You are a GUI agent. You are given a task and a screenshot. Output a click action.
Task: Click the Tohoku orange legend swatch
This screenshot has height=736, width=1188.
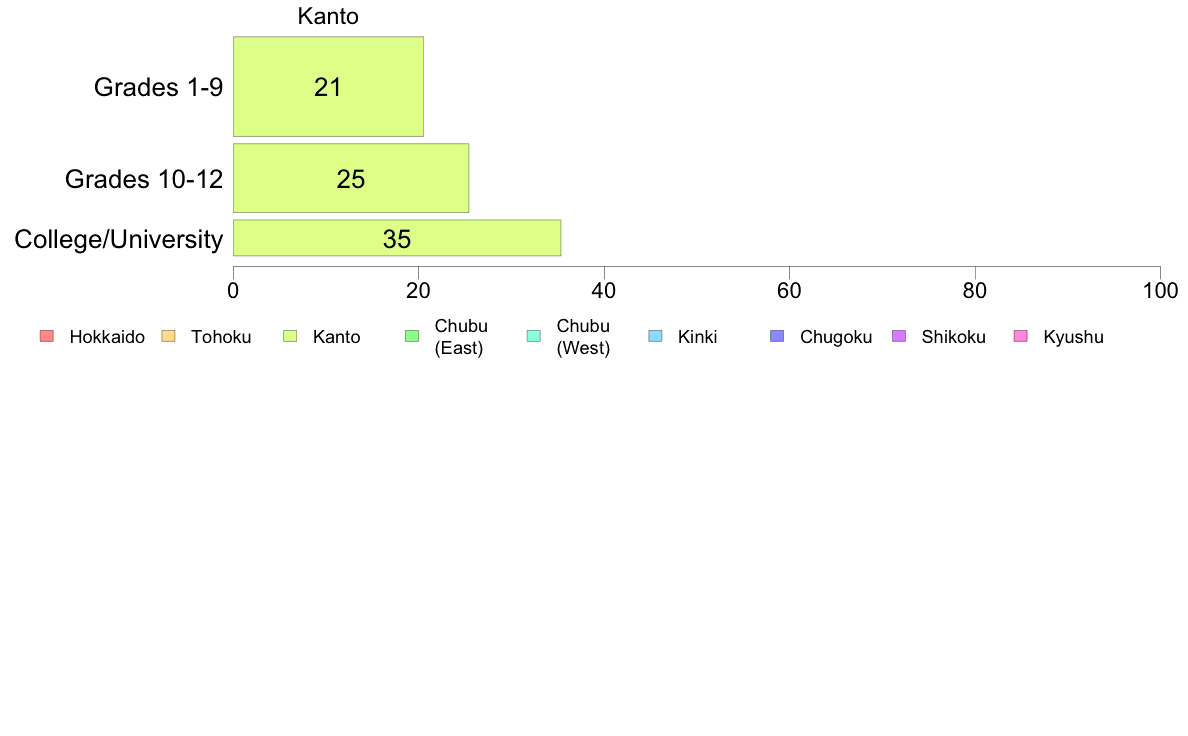point(168,337)
